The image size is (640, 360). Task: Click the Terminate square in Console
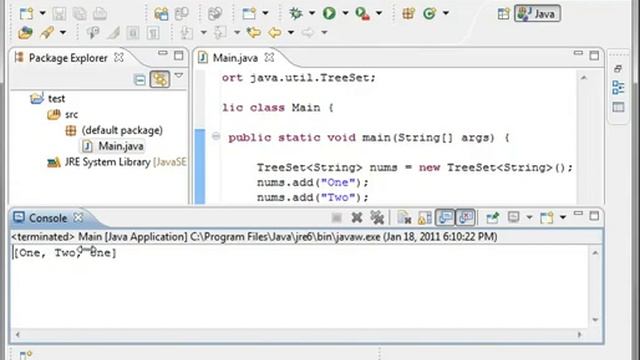(x=337, y=218)
